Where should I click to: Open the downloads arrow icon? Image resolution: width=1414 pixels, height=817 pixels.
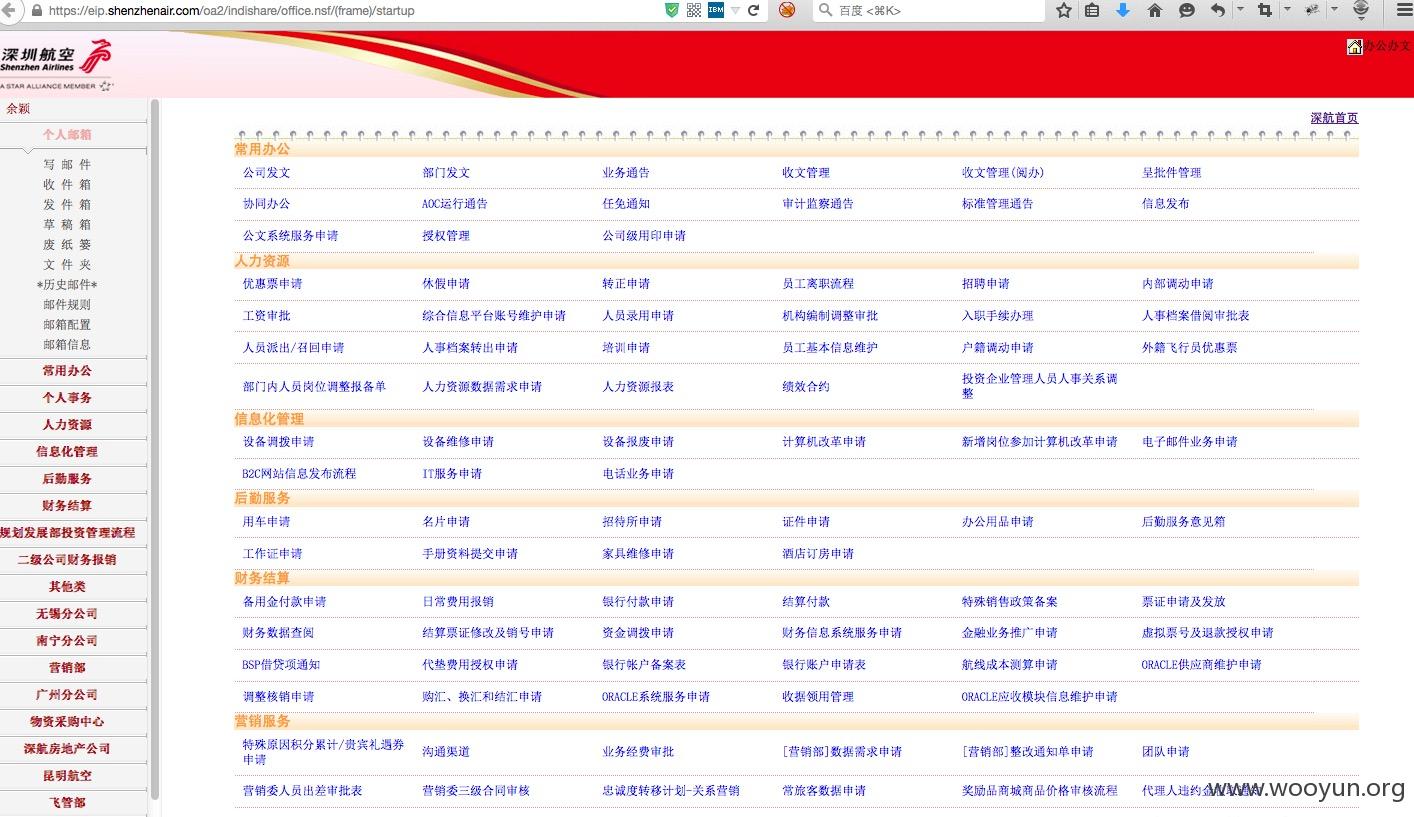(1122, 10)
